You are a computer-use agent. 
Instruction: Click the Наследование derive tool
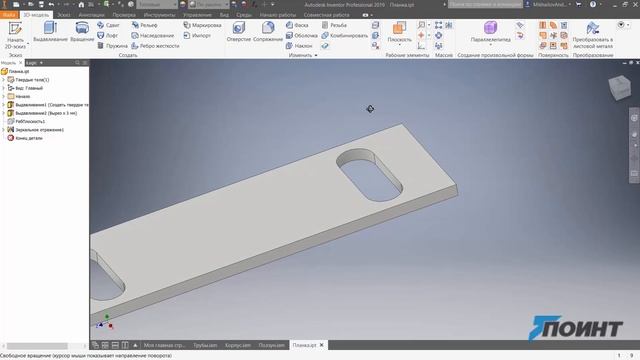(153, 36)
